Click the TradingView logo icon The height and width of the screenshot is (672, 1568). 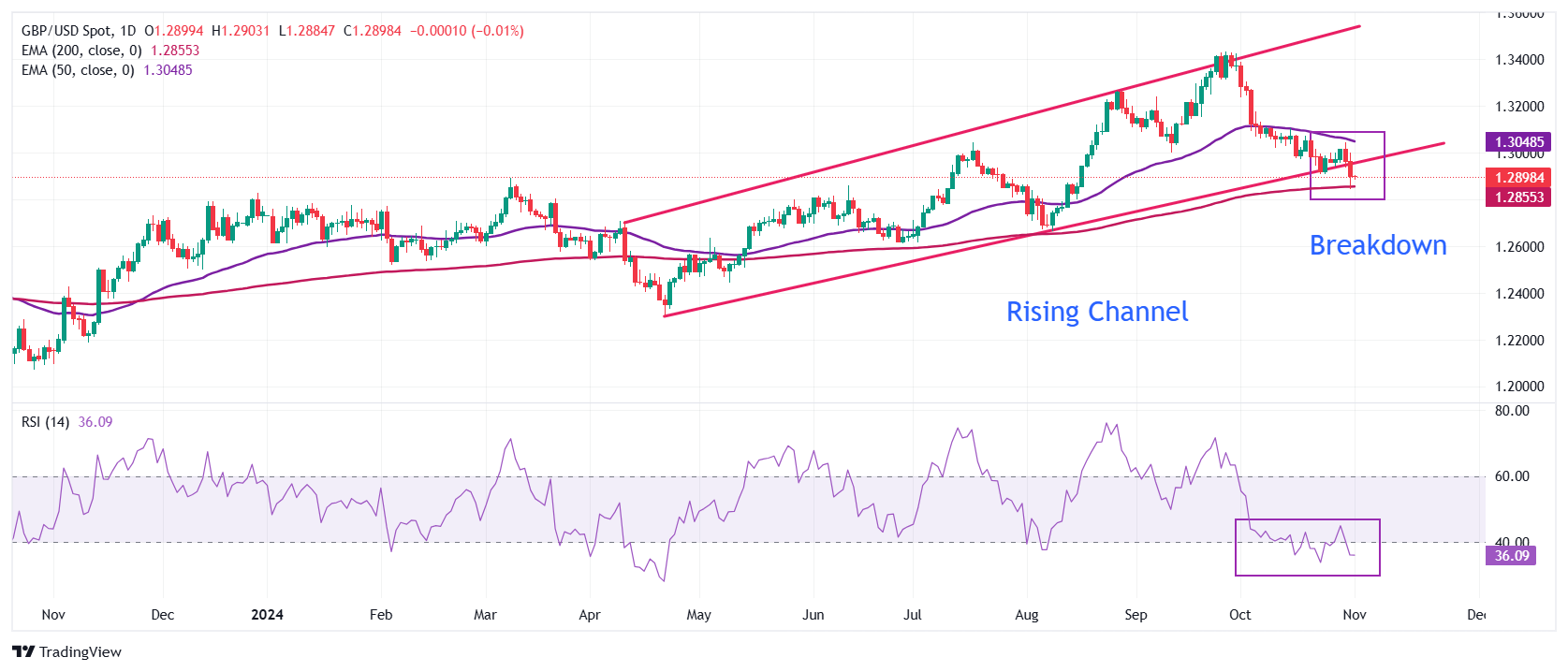point(23,652)
